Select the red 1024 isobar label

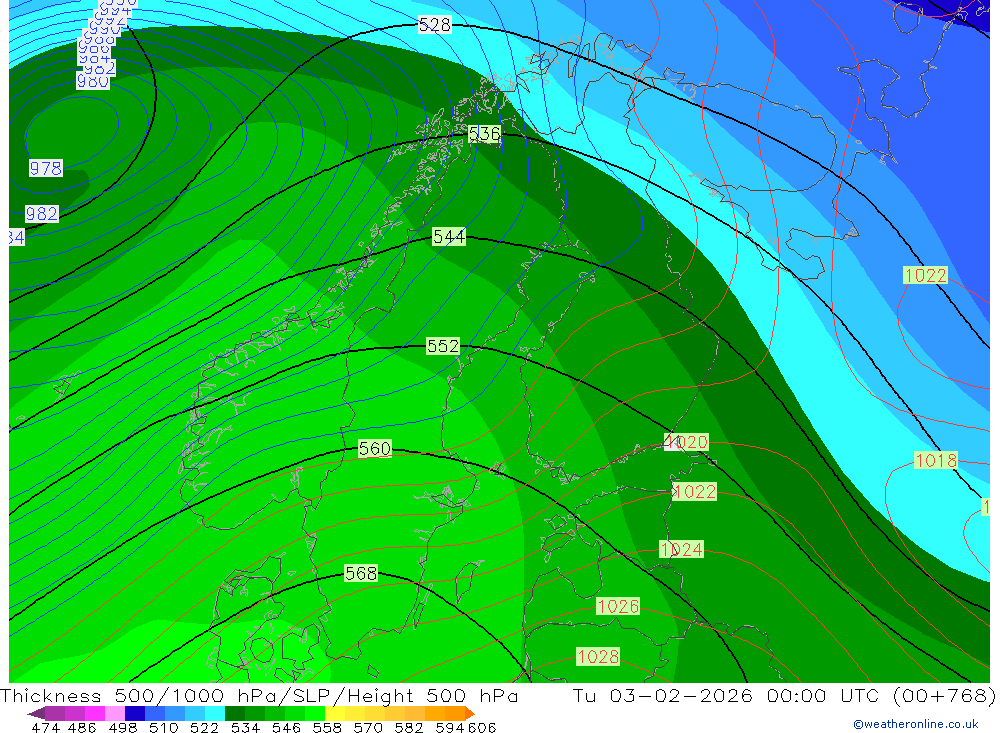pos(682,550)
